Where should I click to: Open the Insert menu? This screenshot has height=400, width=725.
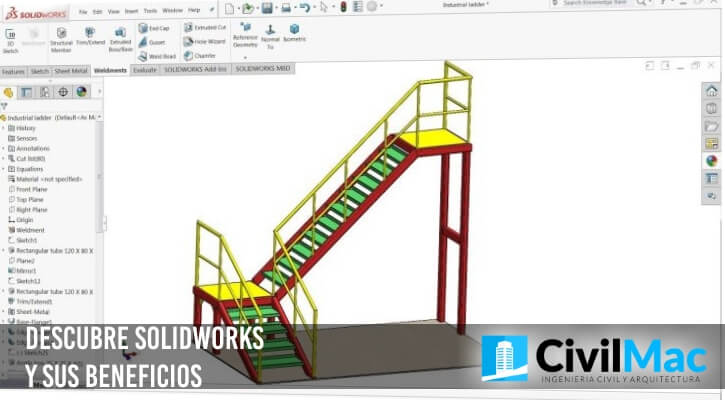(129, 9)
